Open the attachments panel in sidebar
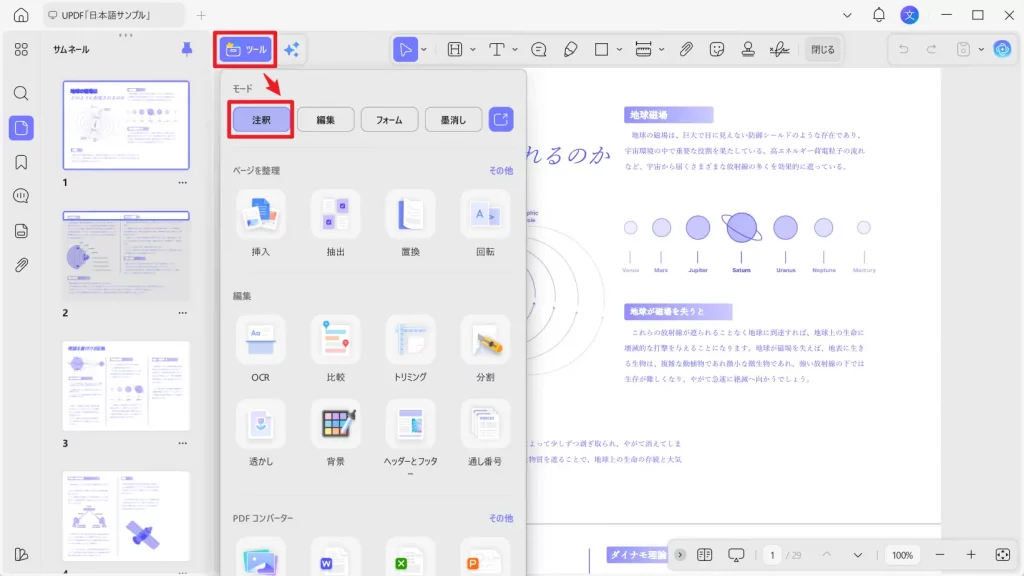1024x576 pixels. (x=21, y=265)
